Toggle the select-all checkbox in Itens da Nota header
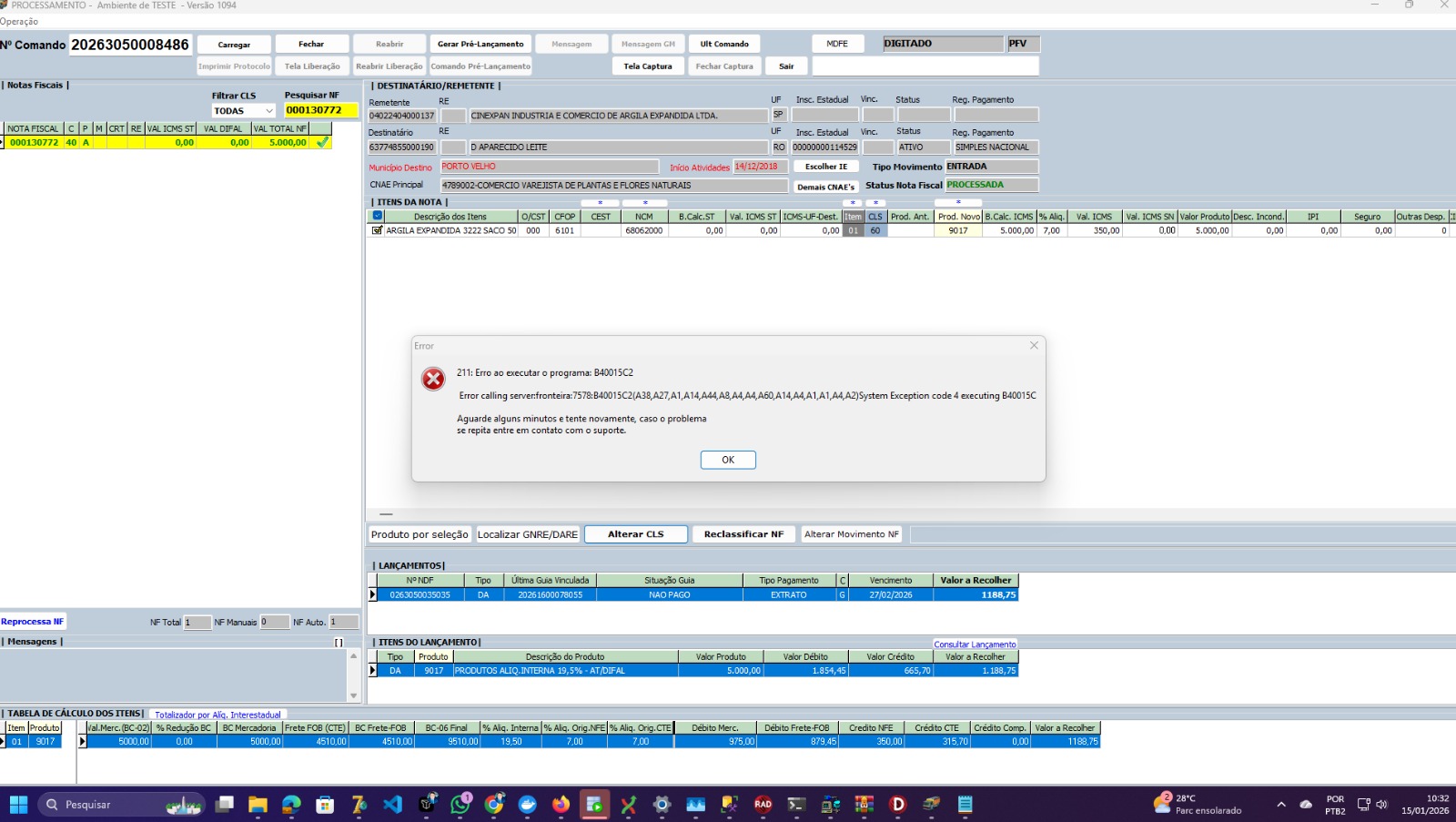Screen dimensions: 1456x822 pos(378,216)
